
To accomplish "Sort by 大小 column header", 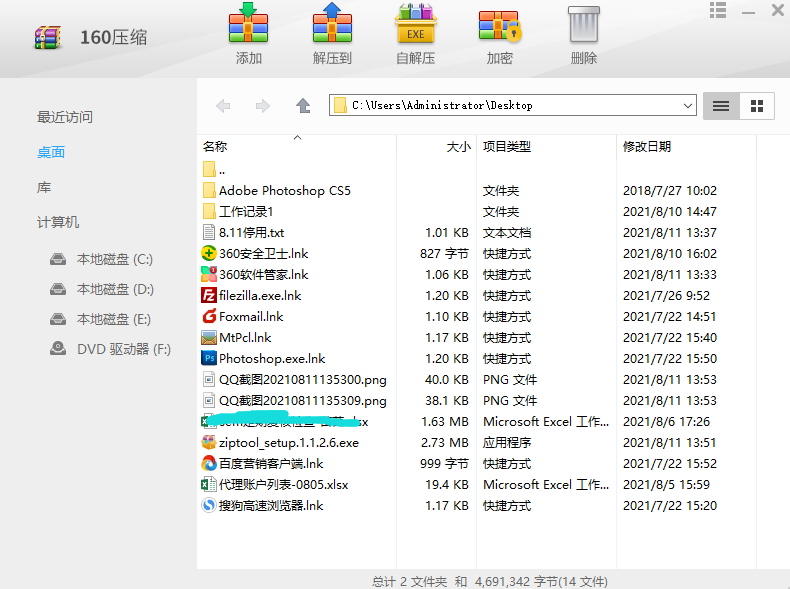I will point(458,147).
